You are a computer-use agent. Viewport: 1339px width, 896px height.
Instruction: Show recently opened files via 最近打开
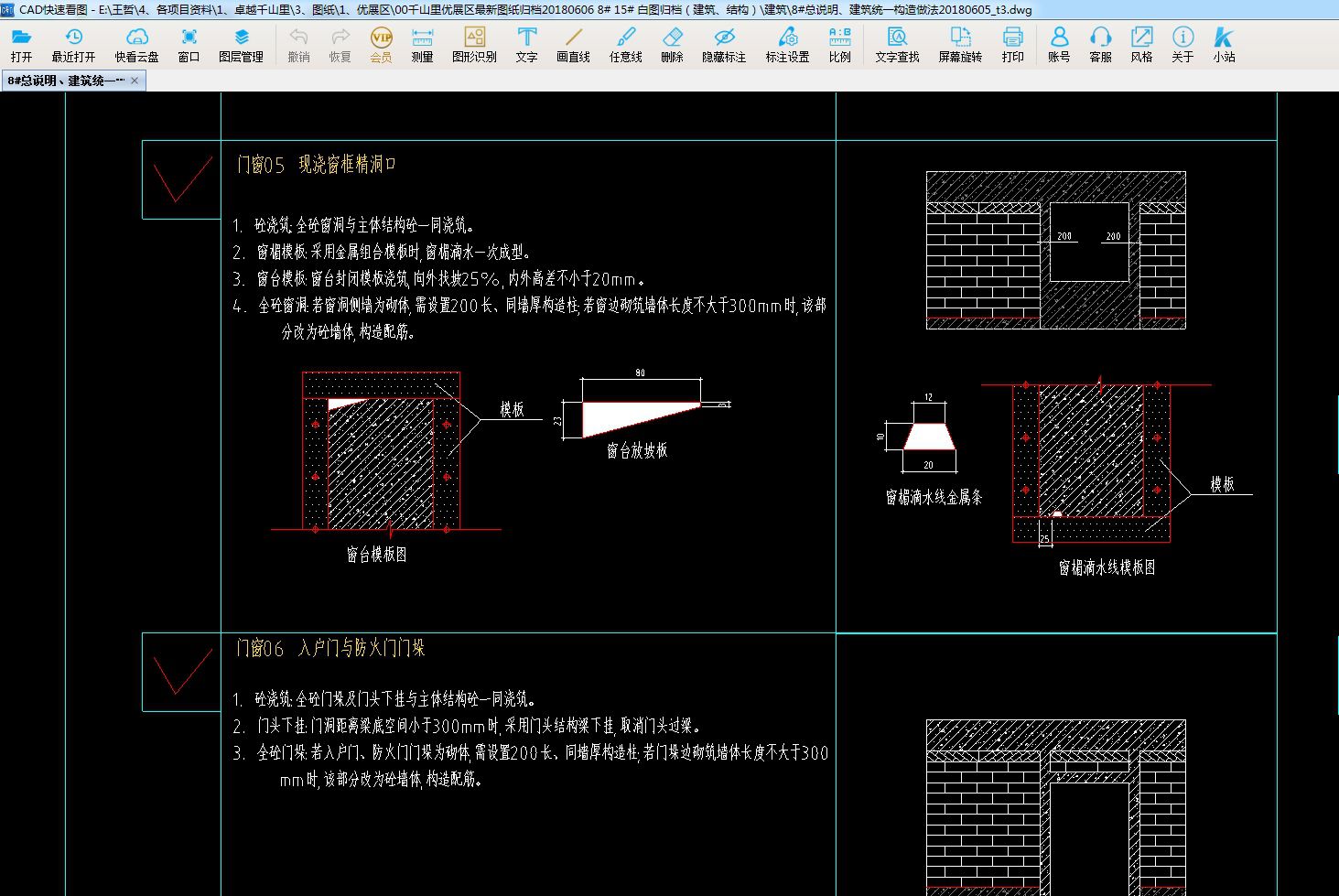73,45
